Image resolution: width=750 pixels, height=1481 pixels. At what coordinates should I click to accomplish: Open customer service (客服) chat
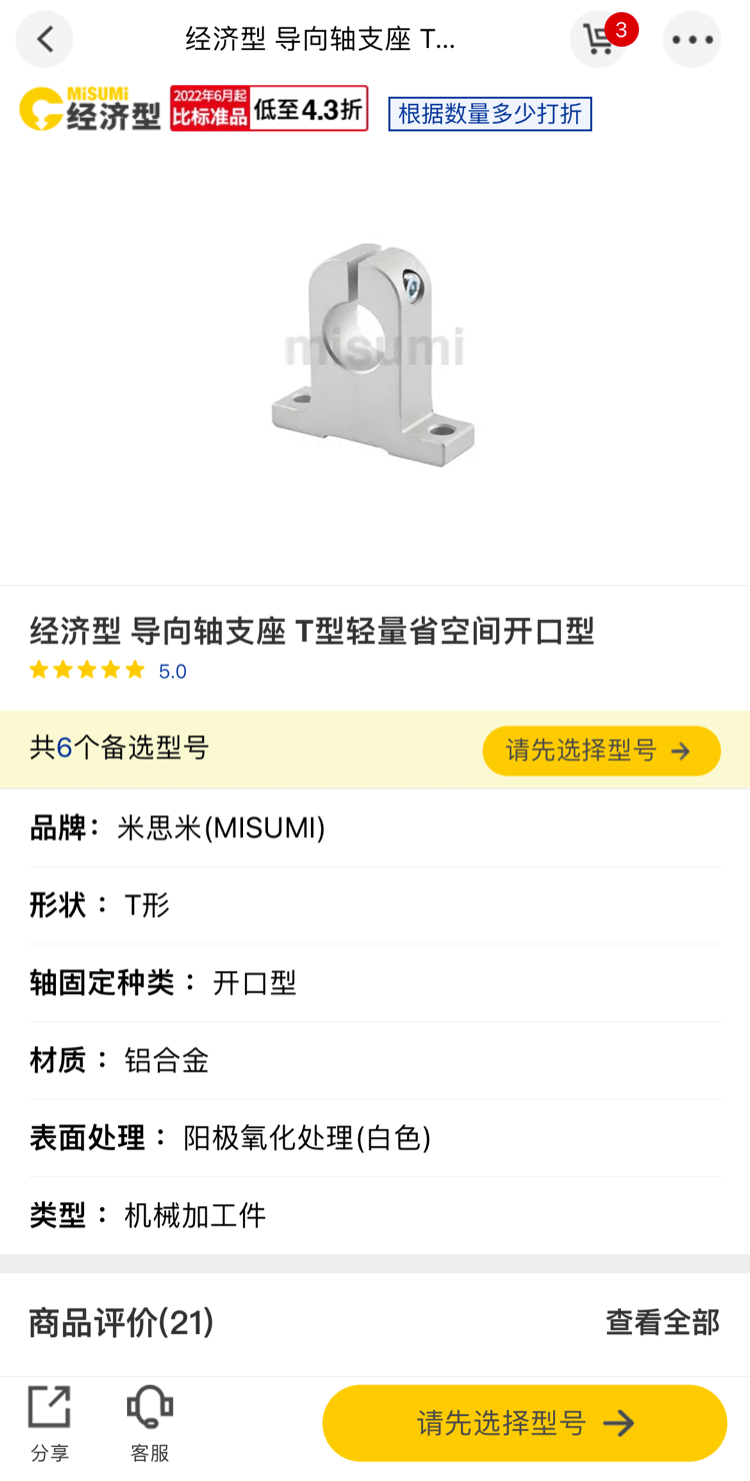click(150, 1423)
